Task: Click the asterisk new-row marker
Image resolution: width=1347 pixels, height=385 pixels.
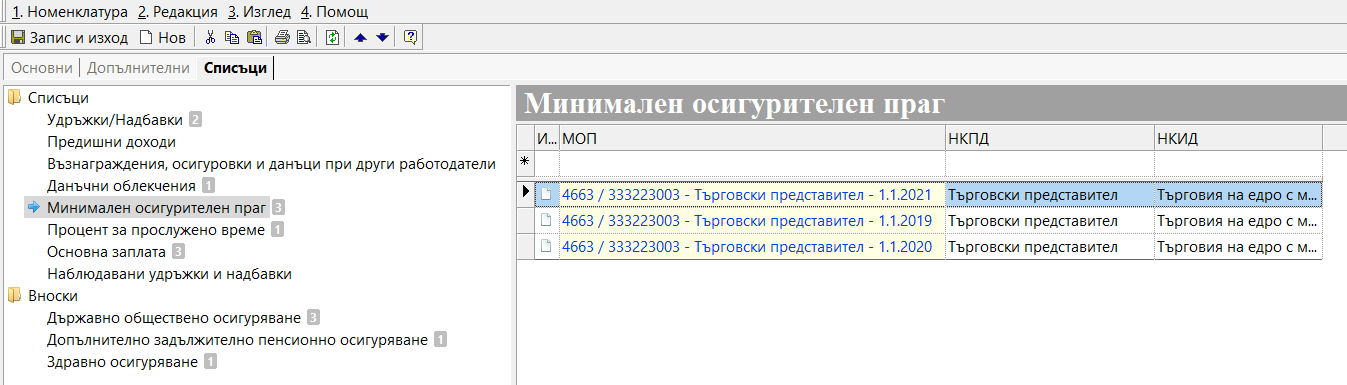Action: tap(526, 162)
